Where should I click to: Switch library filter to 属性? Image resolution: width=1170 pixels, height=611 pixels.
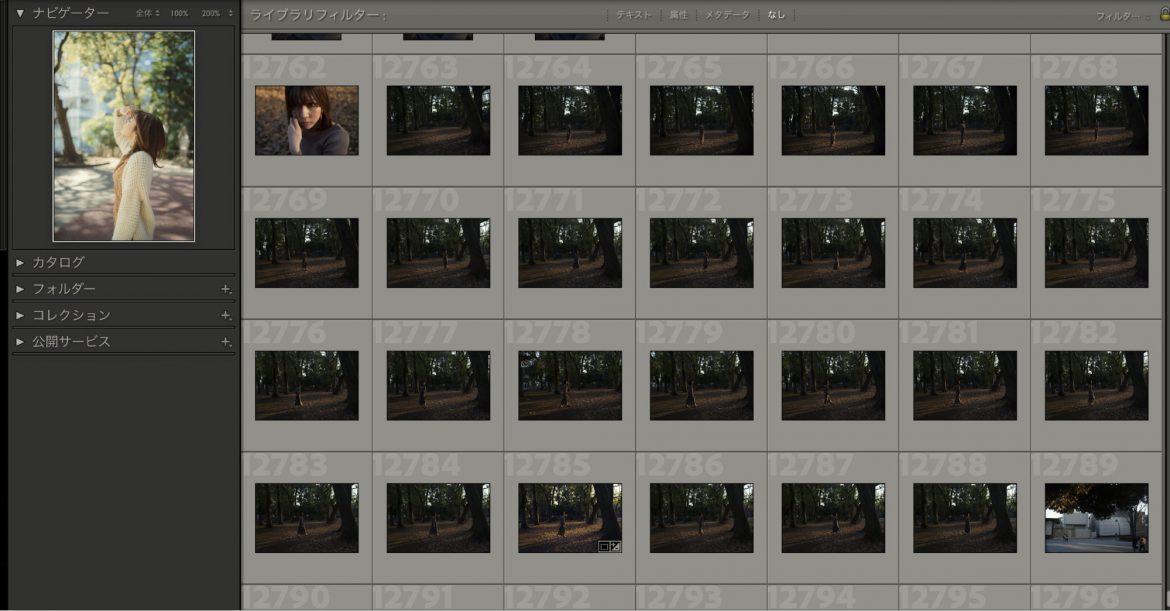(x=678, y=15)
